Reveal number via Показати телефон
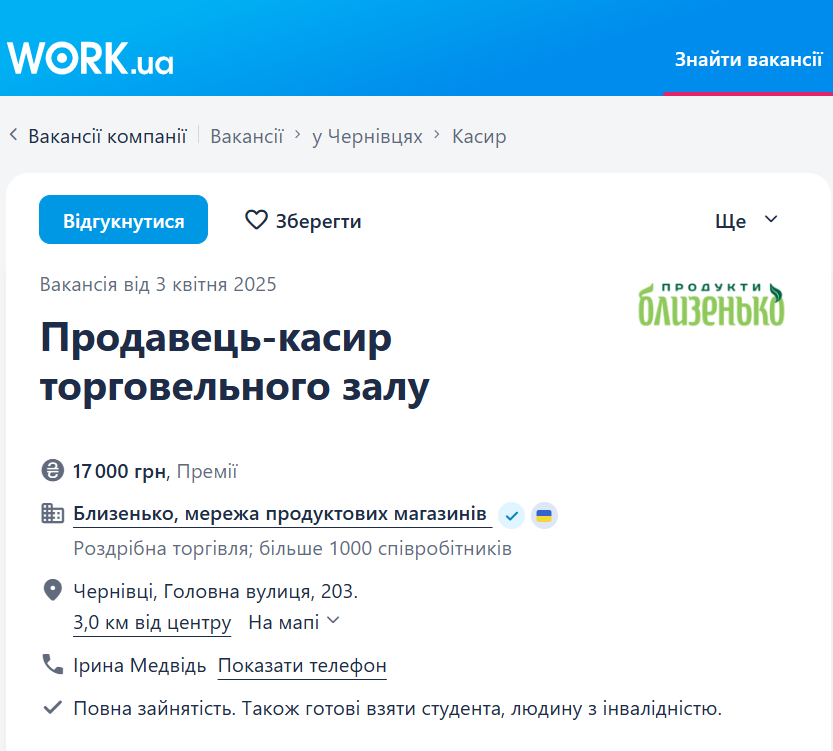 click(x=302, y=665)
